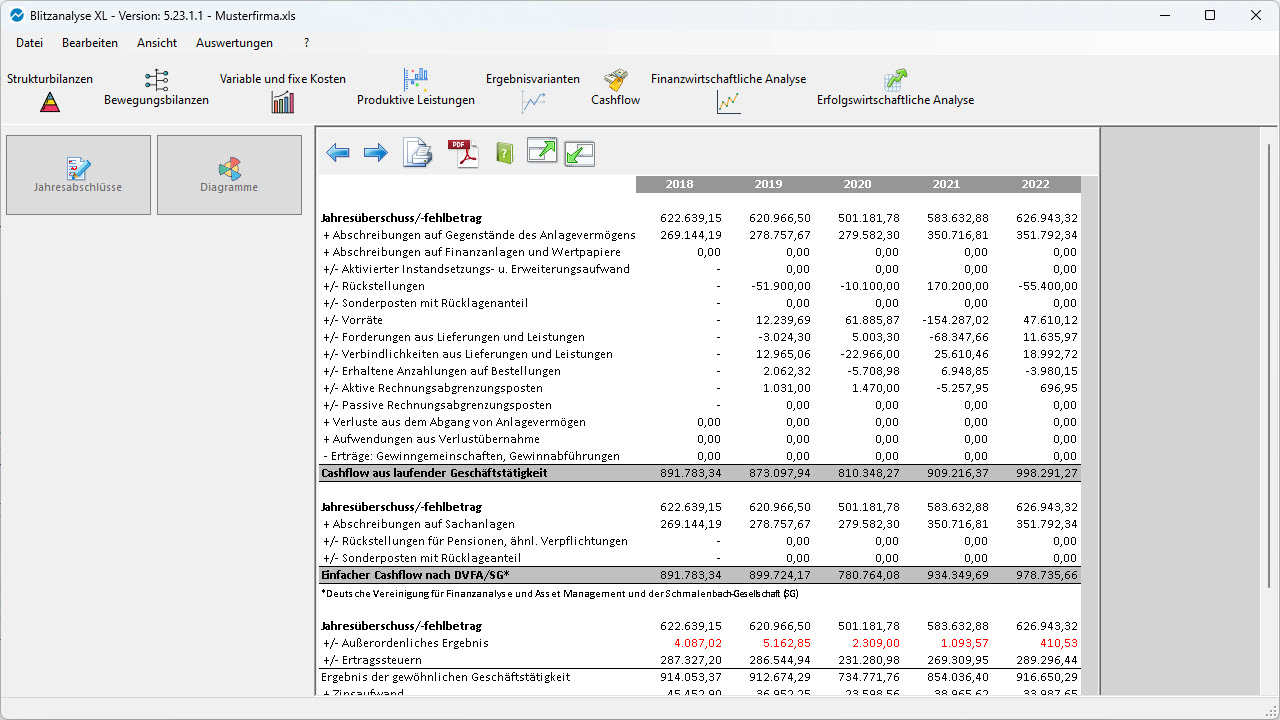Open the Bearbeiten menu
The width and height of the screenshot is (1280, 720).
click(90, 43)
